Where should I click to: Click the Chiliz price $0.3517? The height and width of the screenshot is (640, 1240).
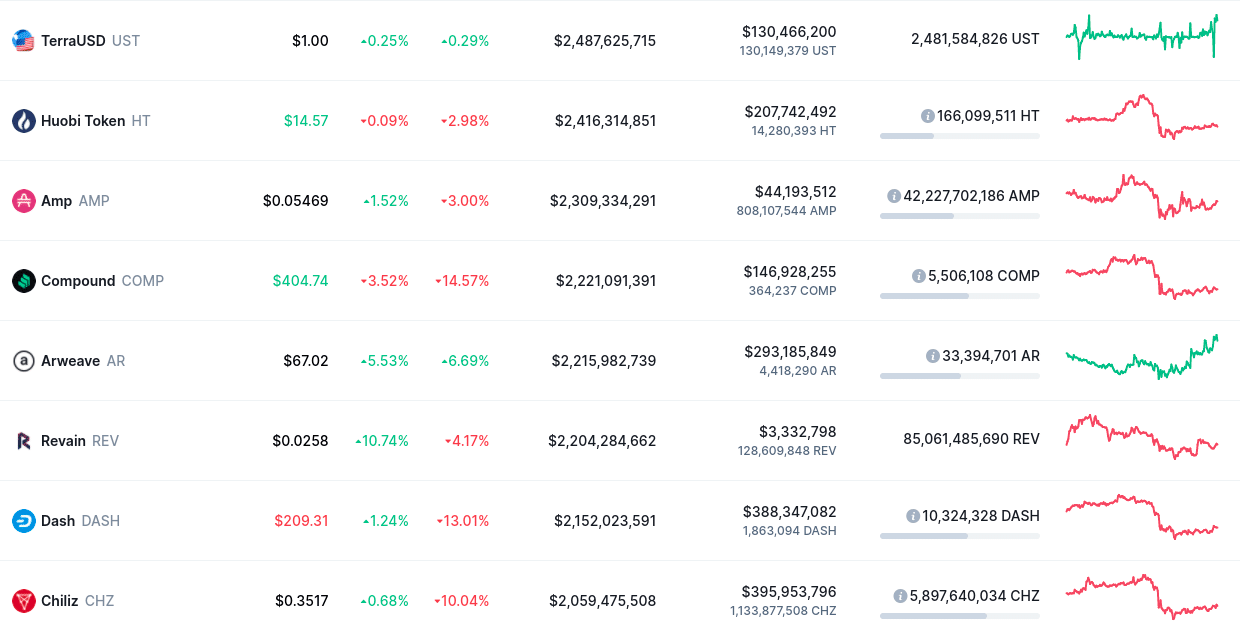pyautogui.click(x=302, y=601)
